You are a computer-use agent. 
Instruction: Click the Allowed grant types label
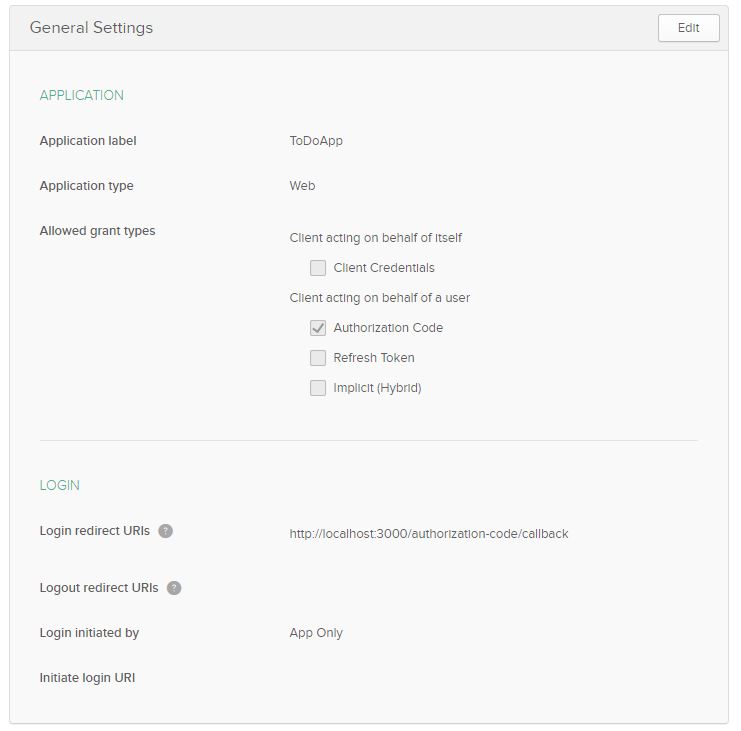pyautogui.click(x=97, y=231)
